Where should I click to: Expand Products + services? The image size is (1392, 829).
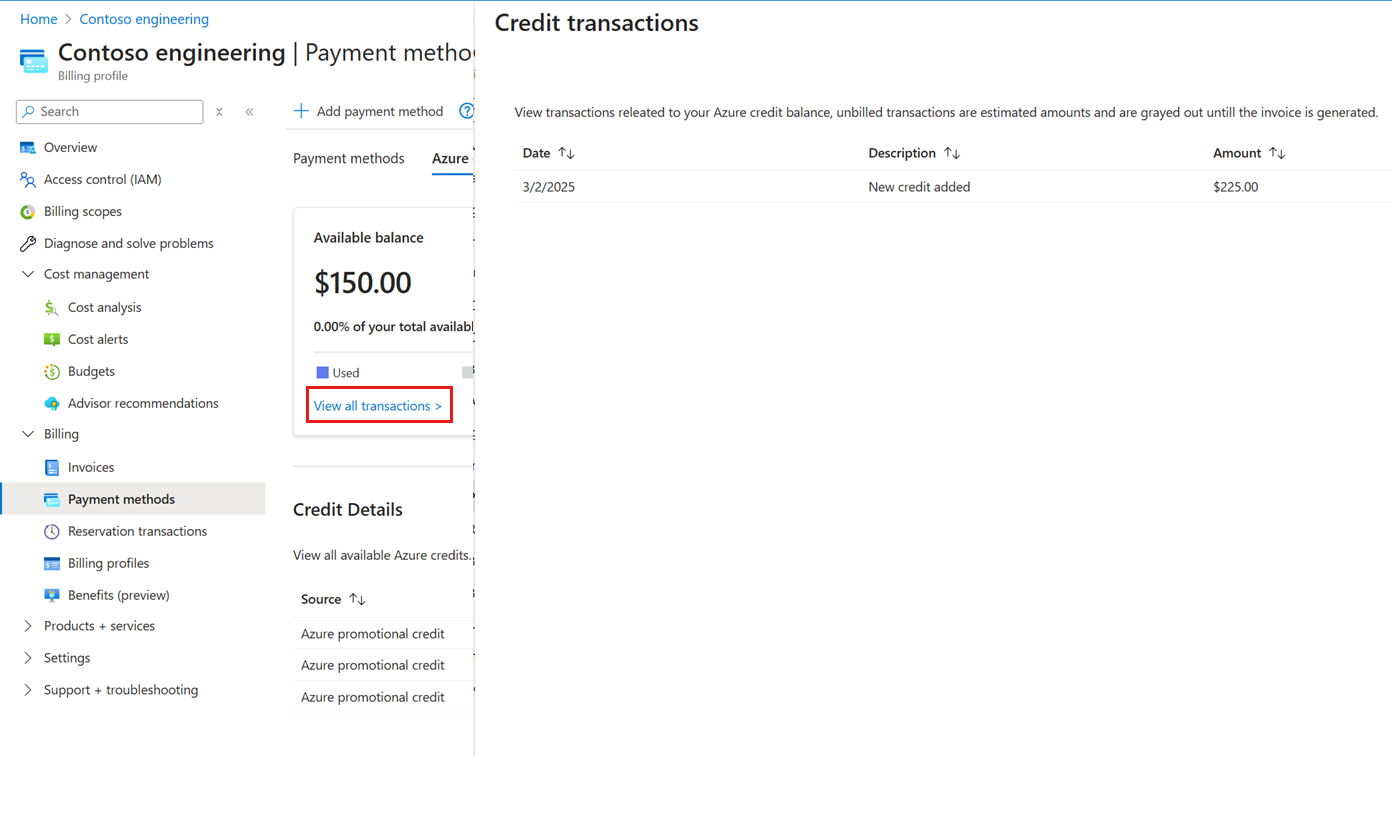coord(27,625)
